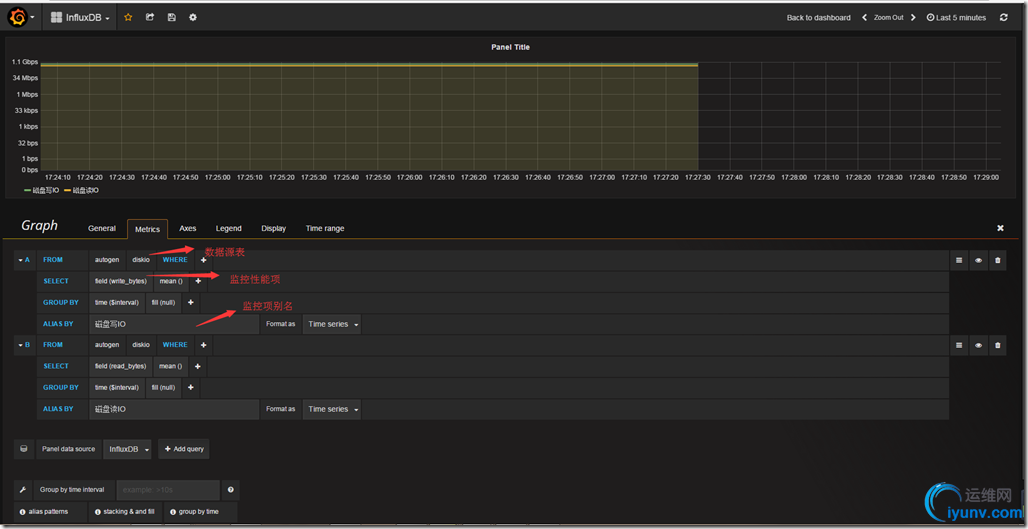This screenshot has width=1028, height=529.
Task: Click the Grafana logo menu icon
Action: [17, 17]
